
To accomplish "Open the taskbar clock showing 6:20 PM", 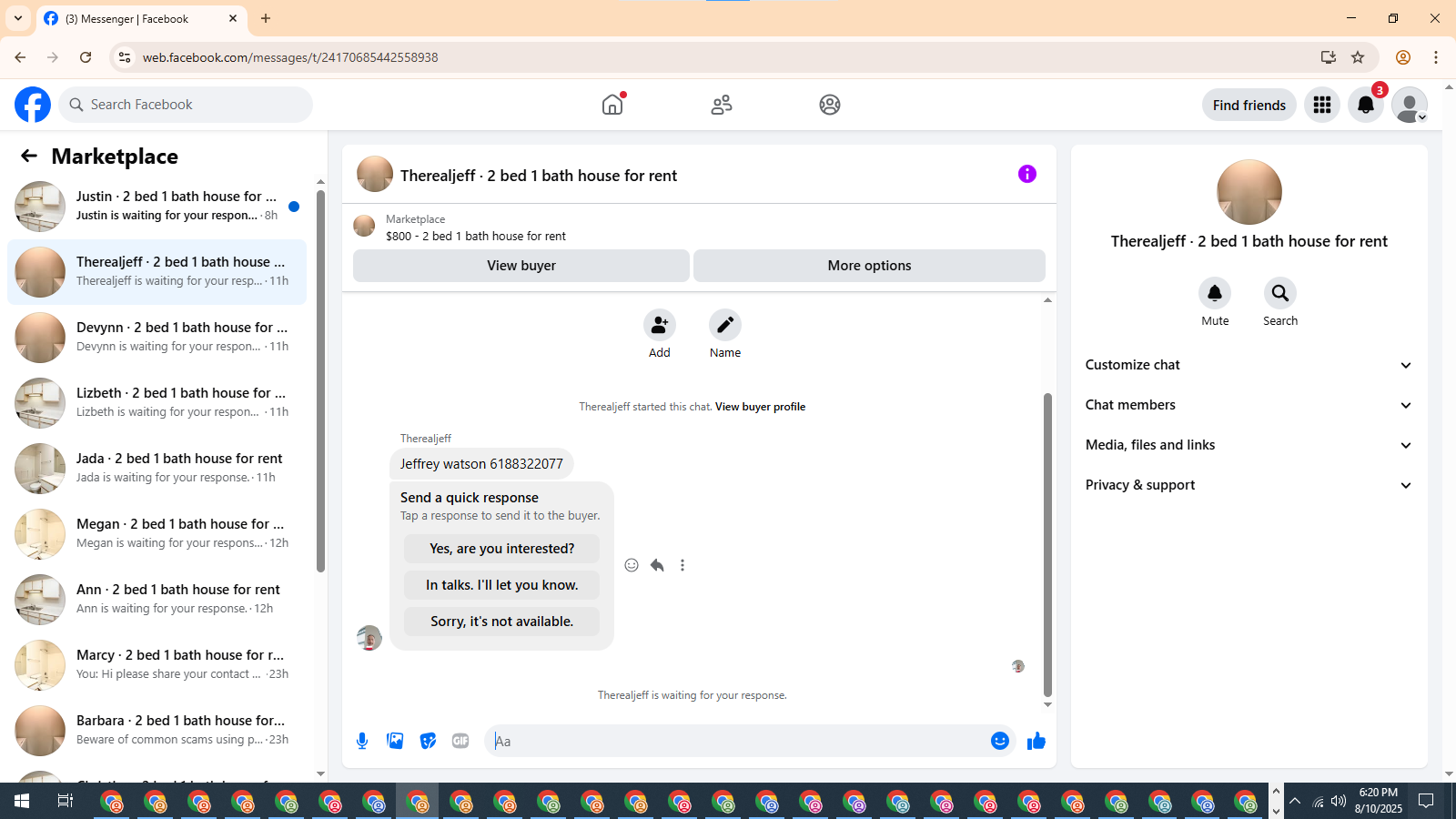I will (1378, 801).
